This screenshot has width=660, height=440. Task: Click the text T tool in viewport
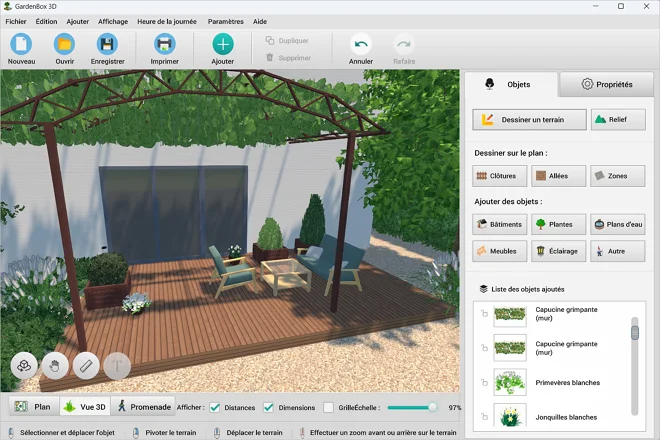[117, 365]
